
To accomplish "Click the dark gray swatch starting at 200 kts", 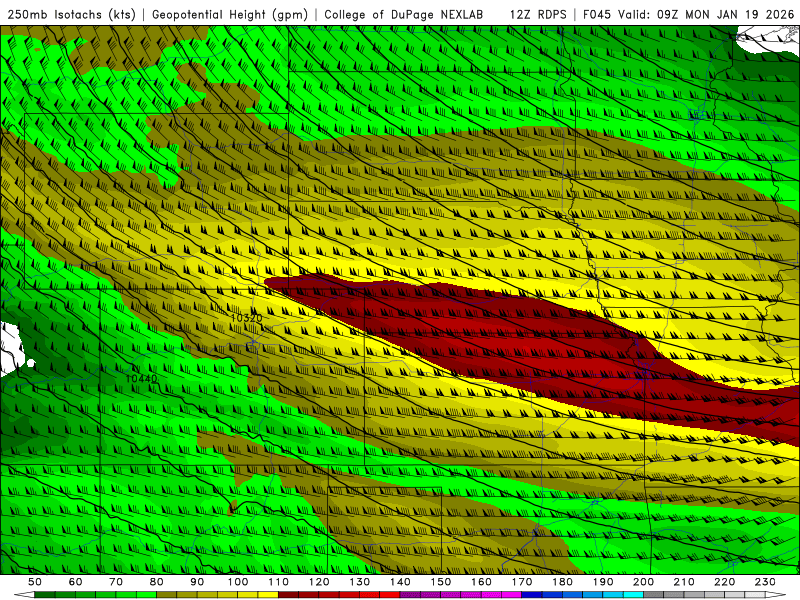I will (x=654, y=595).
